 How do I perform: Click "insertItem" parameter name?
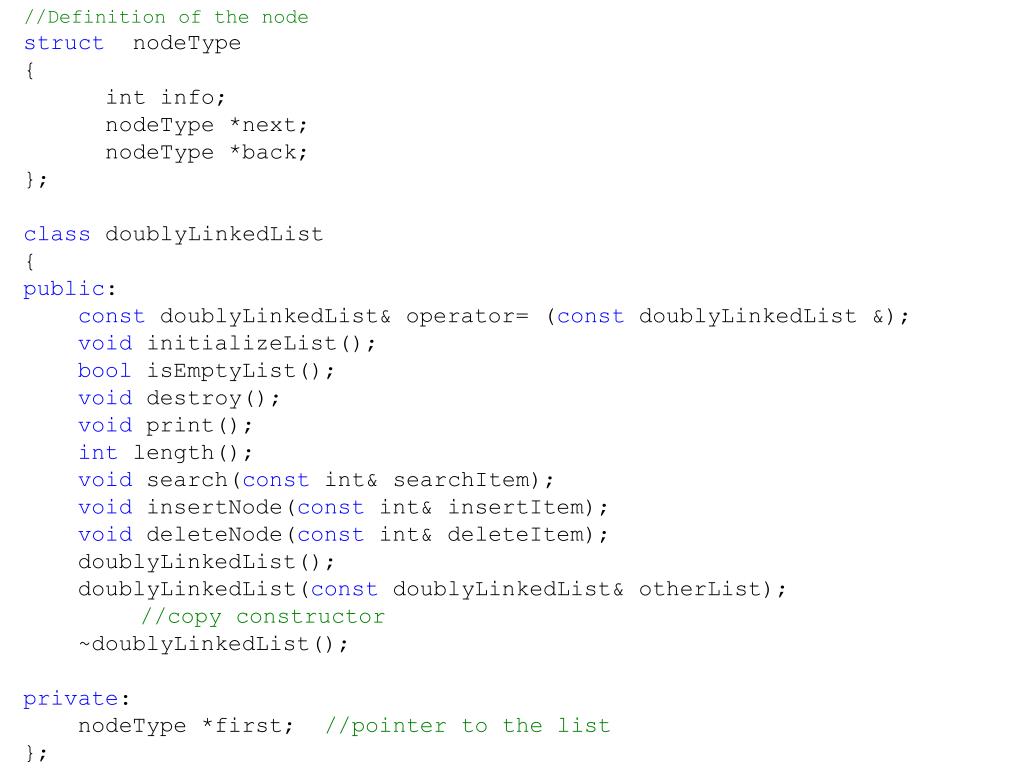point(516,508)
